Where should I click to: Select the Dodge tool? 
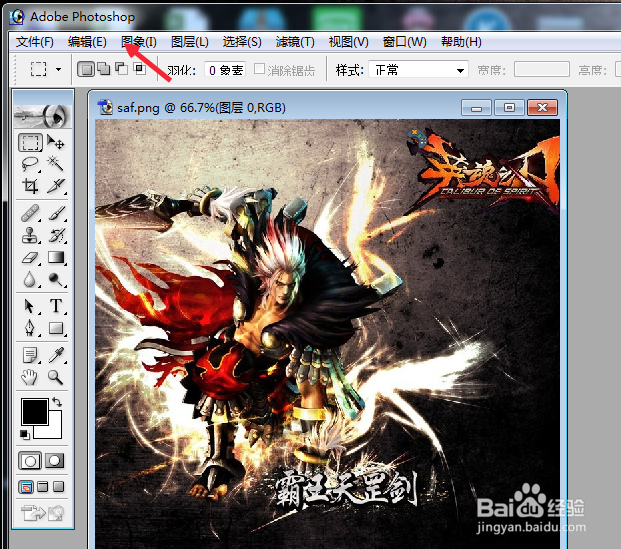click(x=55, y=279)
